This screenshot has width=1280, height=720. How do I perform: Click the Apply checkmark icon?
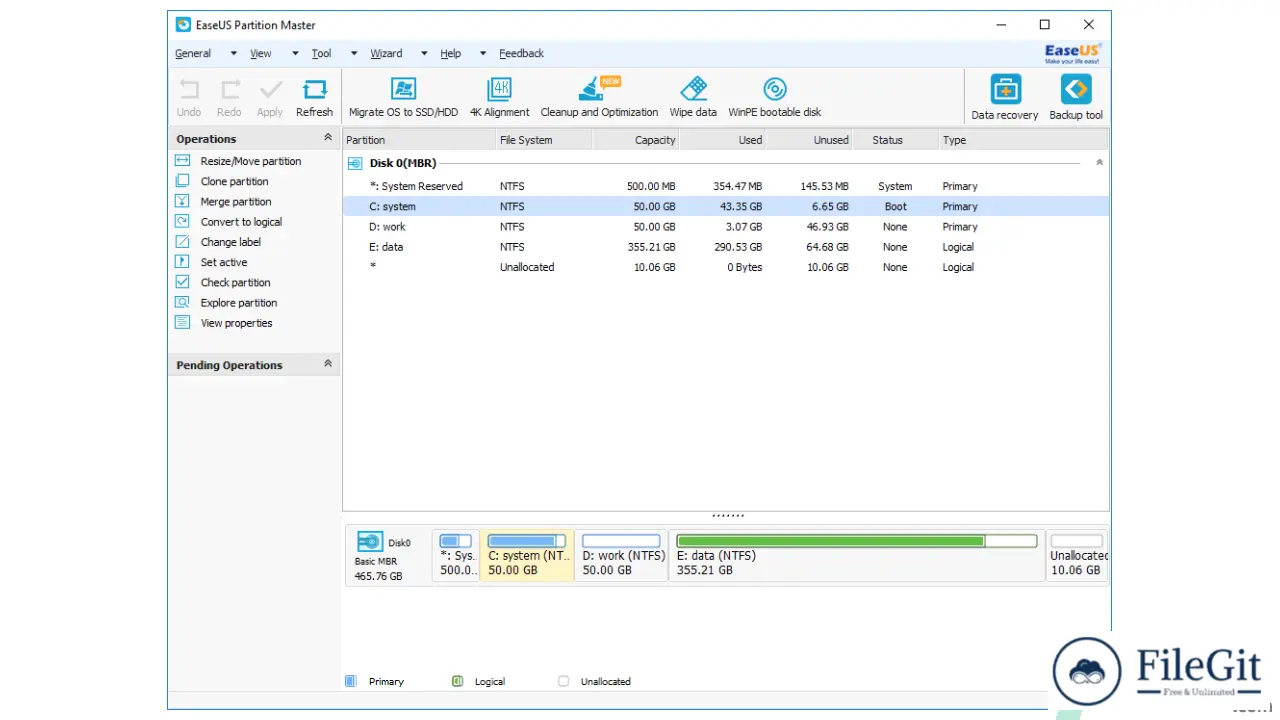tap(270, 90)
